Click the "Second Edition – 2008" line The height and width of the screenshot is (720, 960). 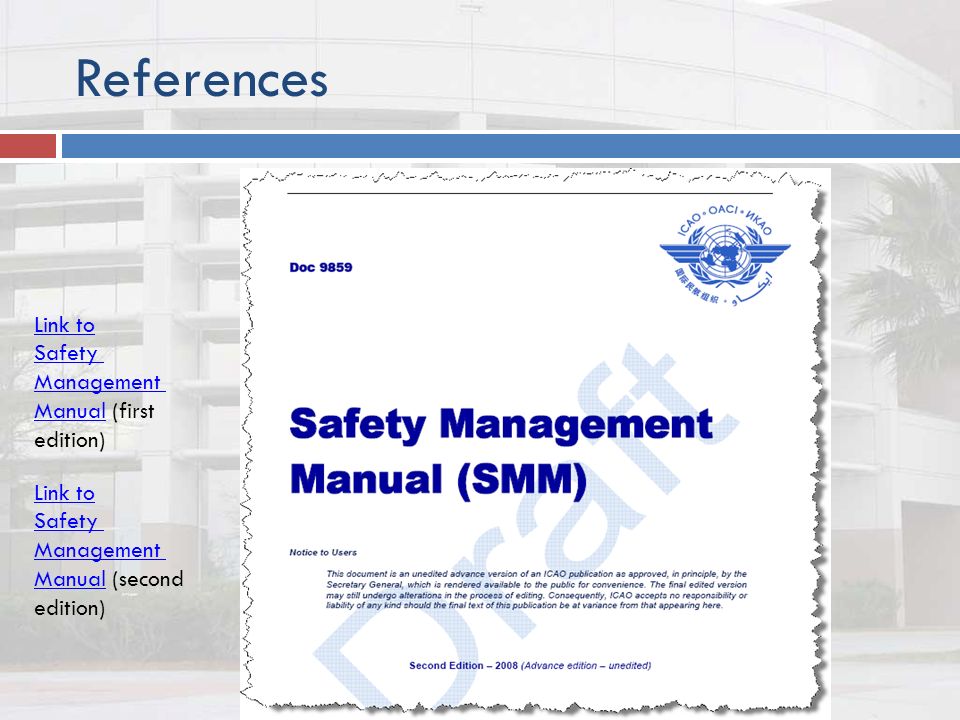coord(530,666)
